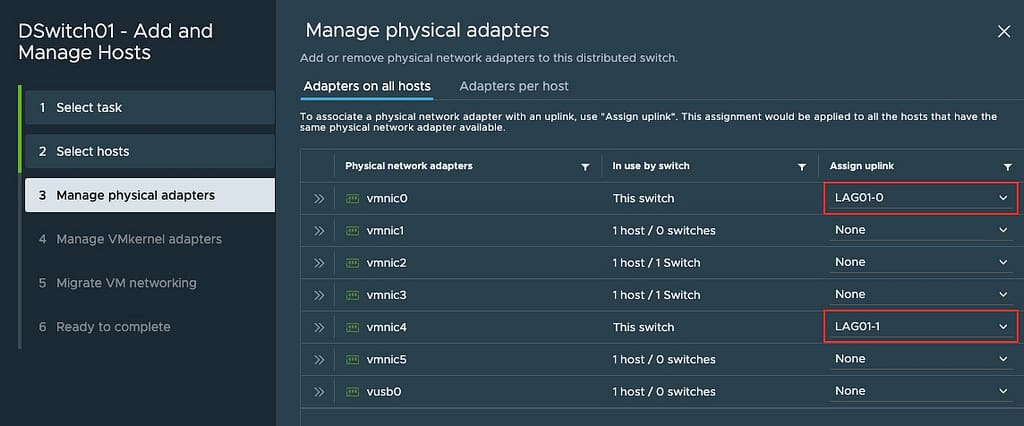Select the Adapters on all hosts tab
The width and height of the screenshot is (1024, 426).
[367, 86]
